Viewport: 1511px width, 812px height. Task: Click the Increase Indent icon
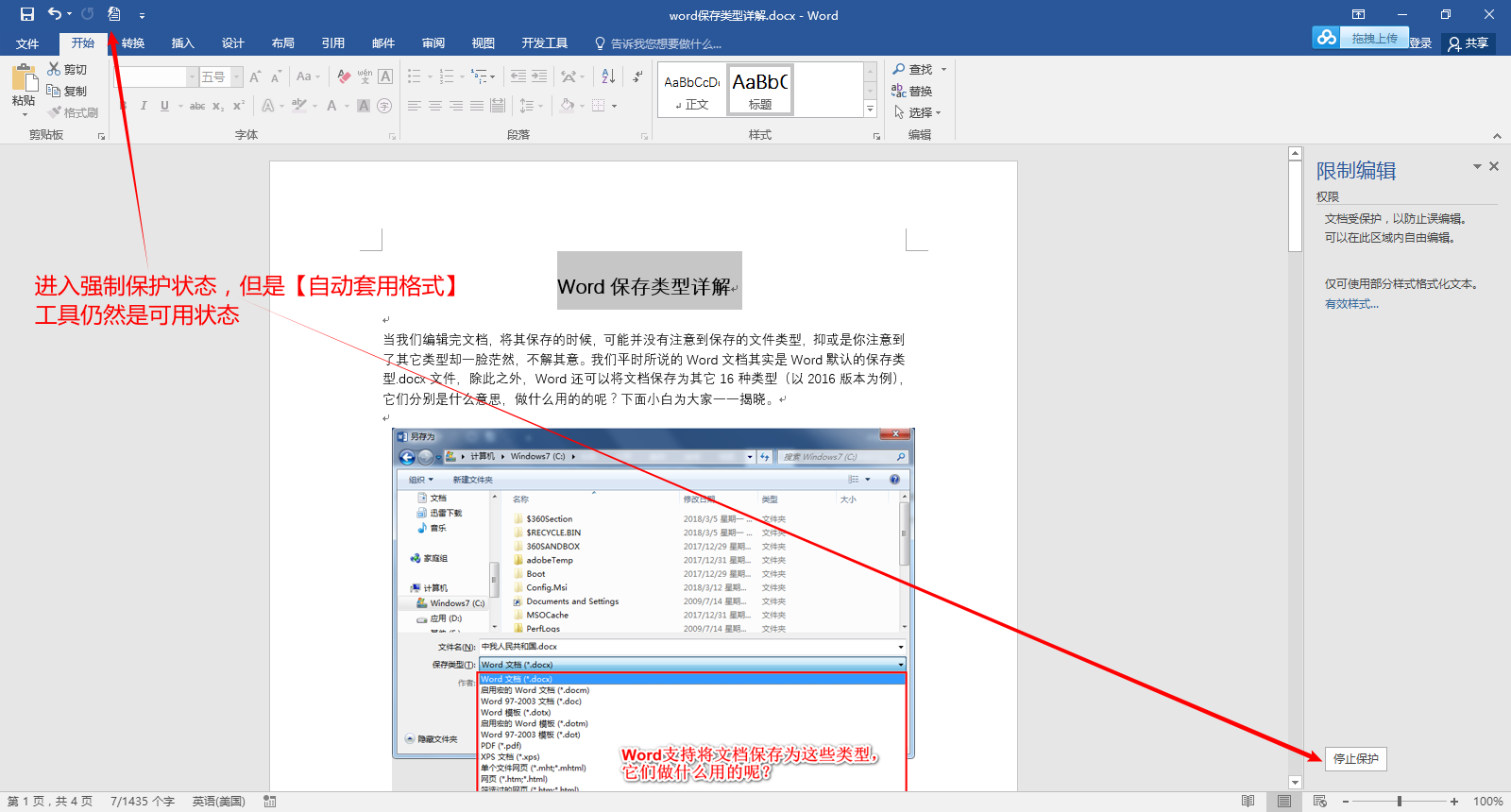click(538, 76)
